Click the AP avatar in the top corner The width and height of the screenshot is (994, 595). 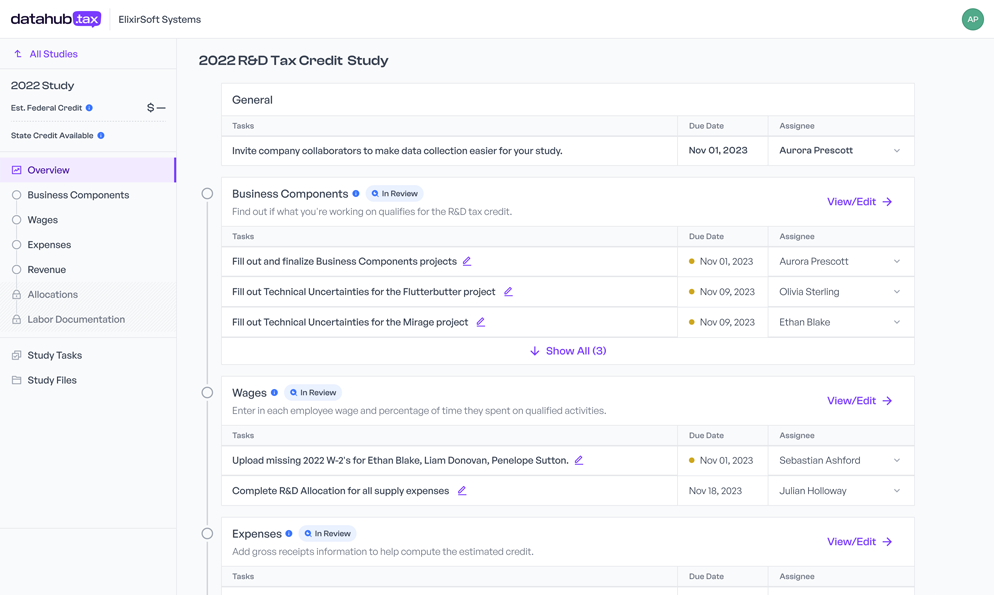[972, 19]
